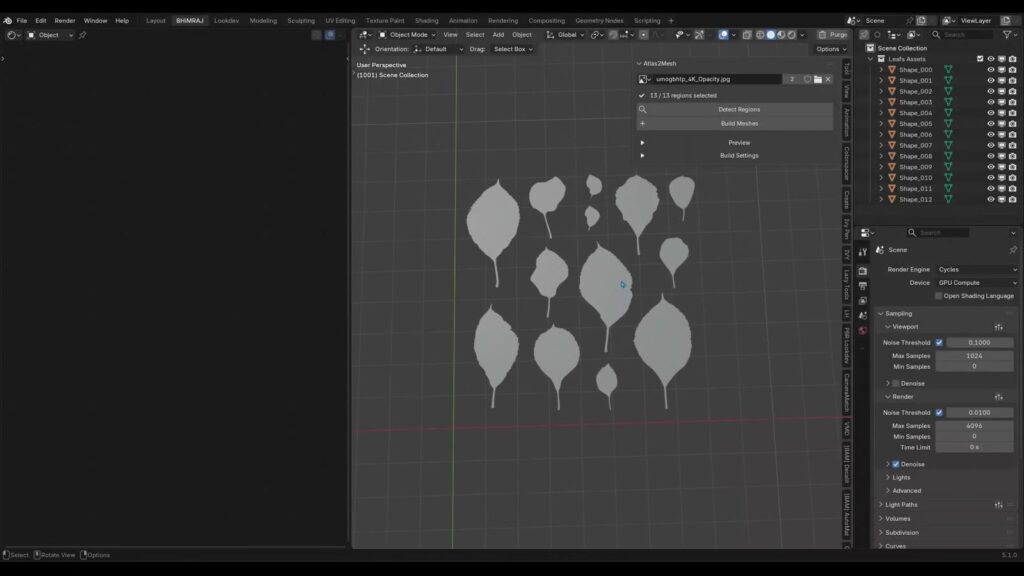Click the Detect Regions button

(x=735, y=110)
